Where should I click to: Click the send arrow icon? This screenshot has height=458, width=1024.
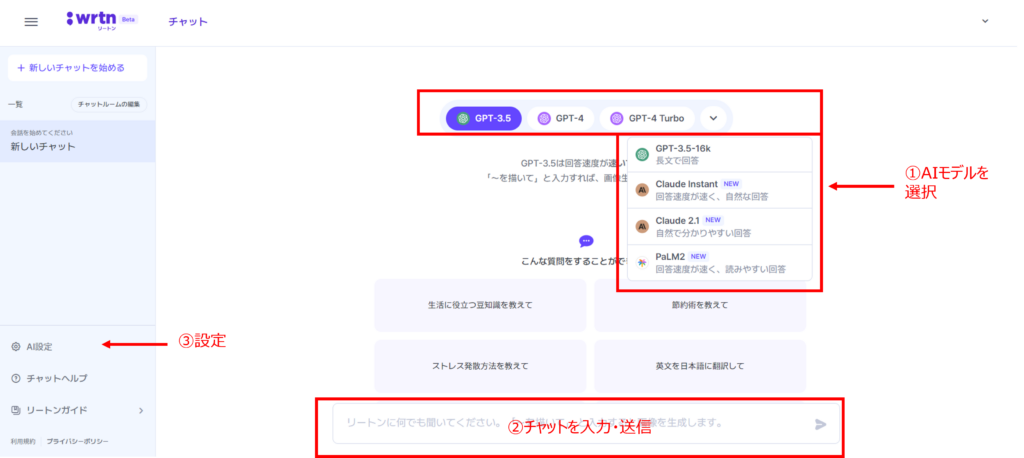[821, 425]
